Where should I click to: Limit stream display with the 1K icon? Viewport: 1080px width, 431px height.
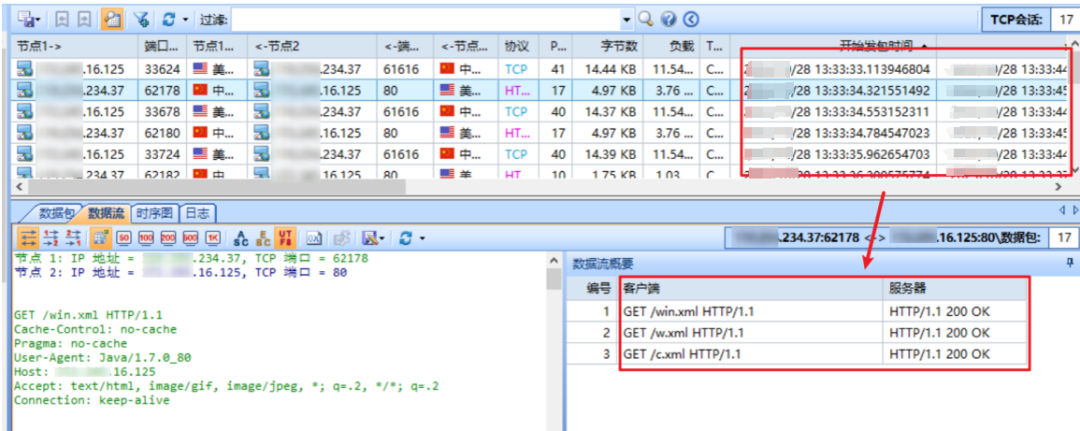tap(213, 238)
